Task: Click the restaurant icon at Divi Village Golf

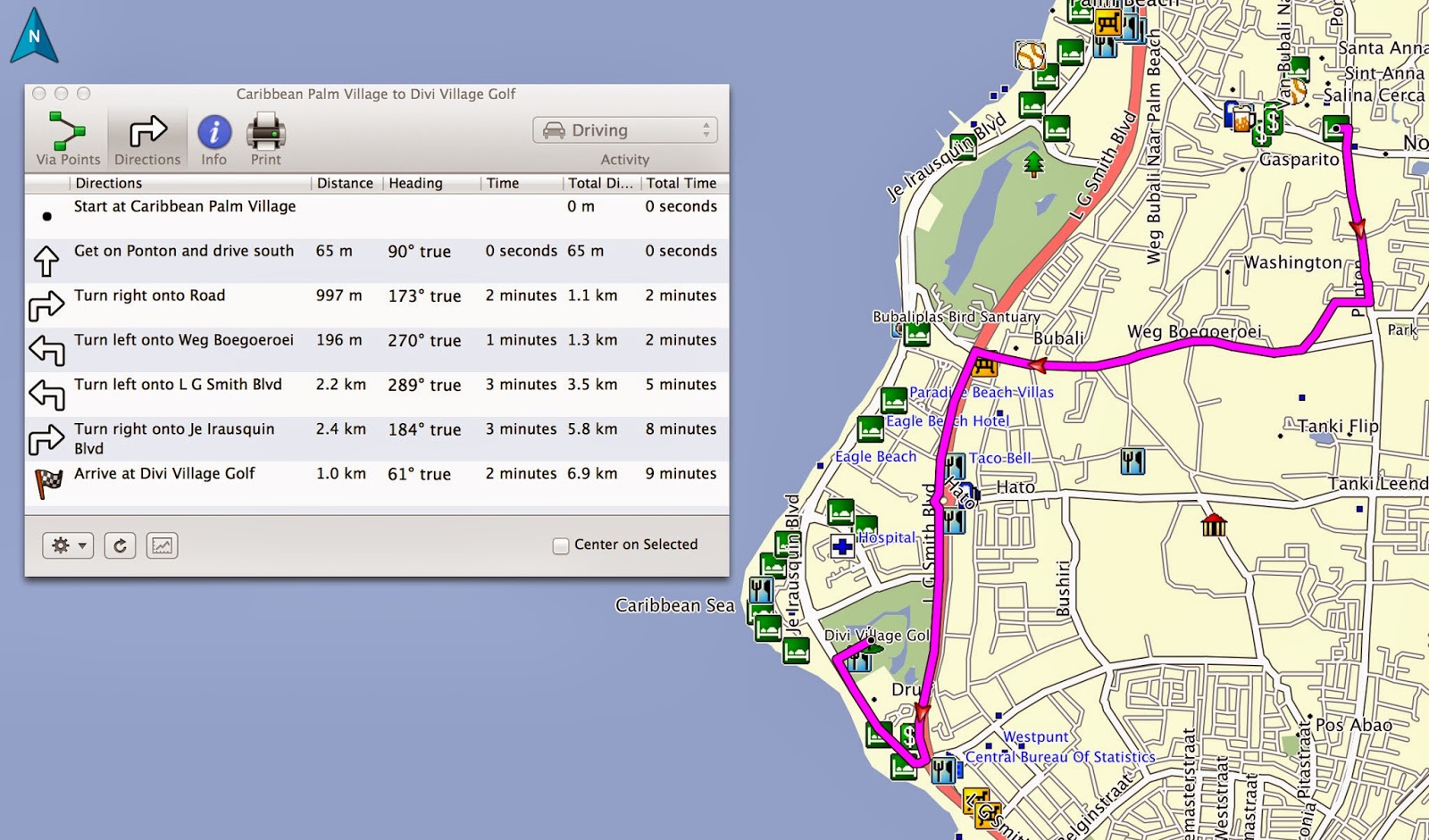Action: [859, 660]
